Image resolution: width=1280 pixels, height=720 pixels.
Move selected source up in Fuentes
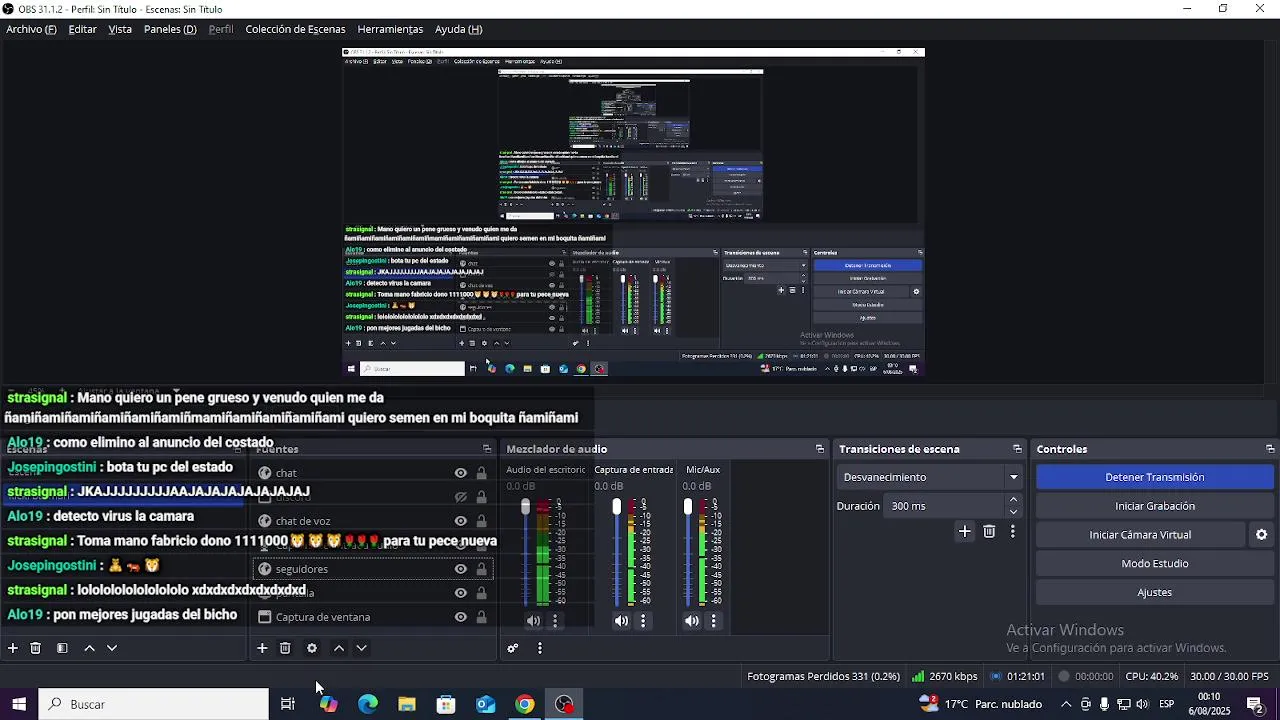339,648
